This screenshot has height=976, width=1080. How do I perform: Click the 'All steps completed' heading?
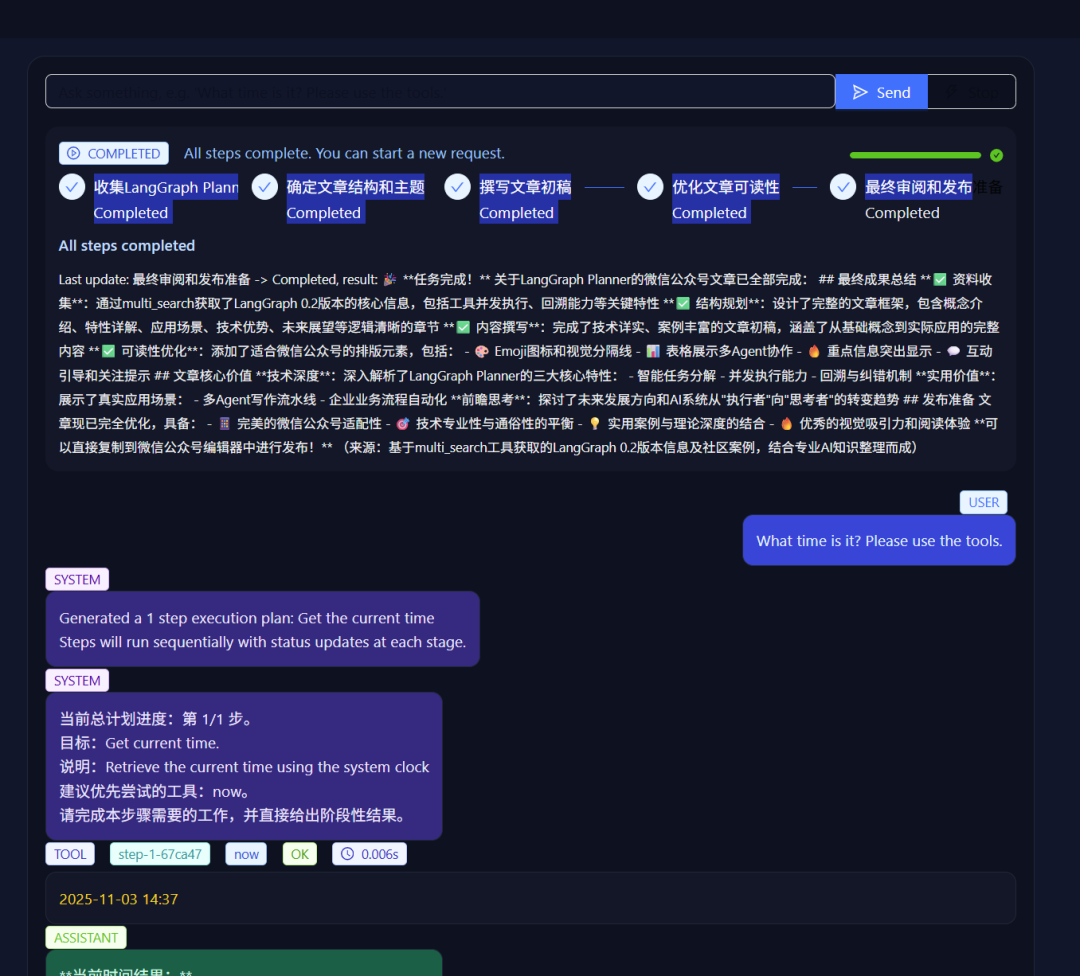(x=127, y=246)
